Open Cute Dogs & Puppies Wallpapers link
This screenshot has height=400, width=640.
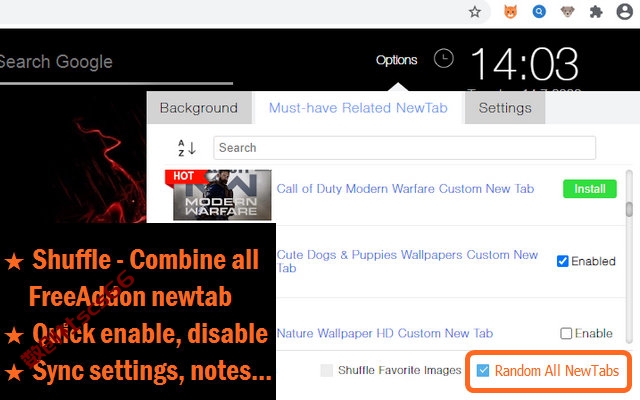(407, 261)
